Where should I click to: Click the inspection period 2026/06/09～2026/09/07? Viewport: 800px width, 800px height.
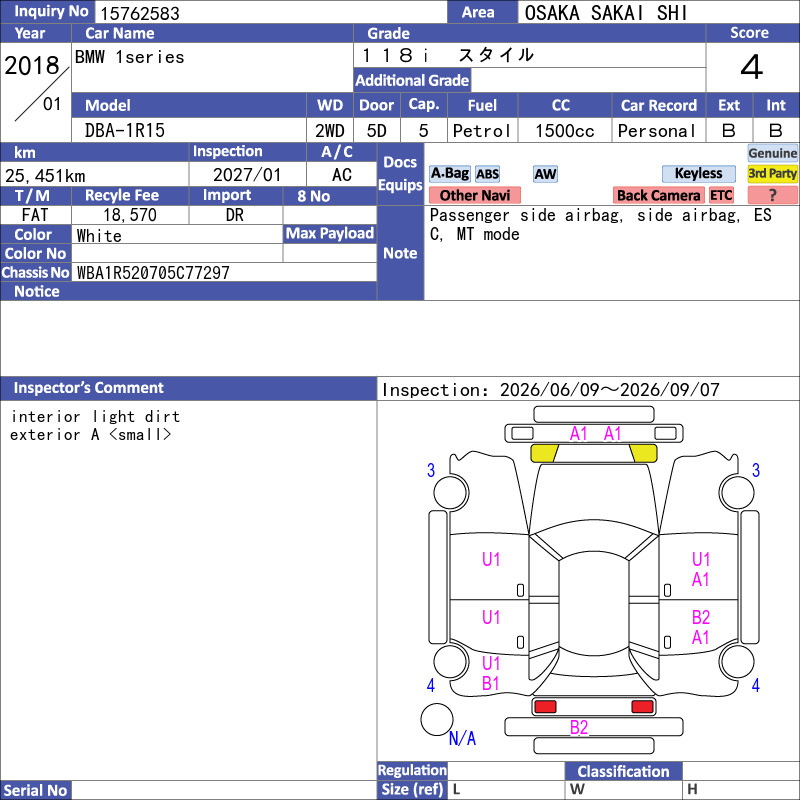coord(609,390)
